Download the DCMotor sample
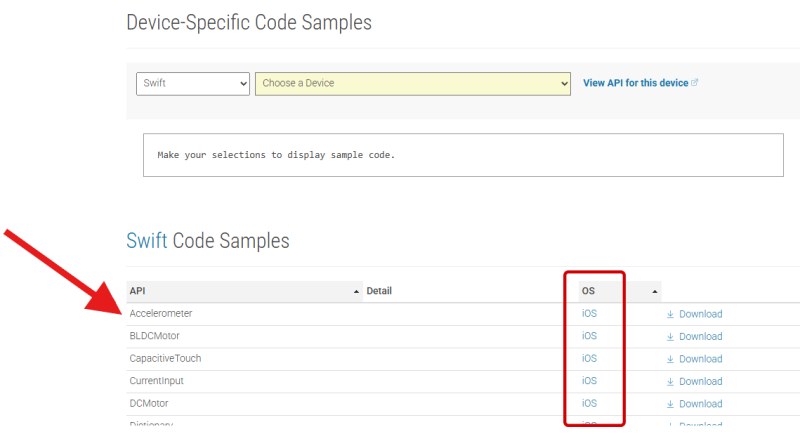Viewport: 800px width, 434px height. click(x=700, y=404)
